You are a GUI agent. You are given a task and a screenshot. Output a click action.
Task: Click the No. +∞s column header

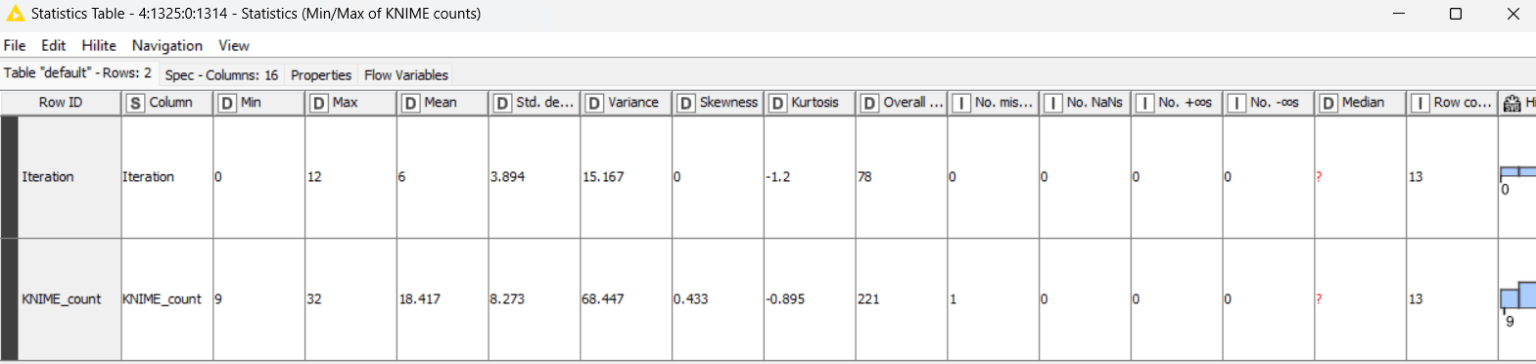point(1176,102)
